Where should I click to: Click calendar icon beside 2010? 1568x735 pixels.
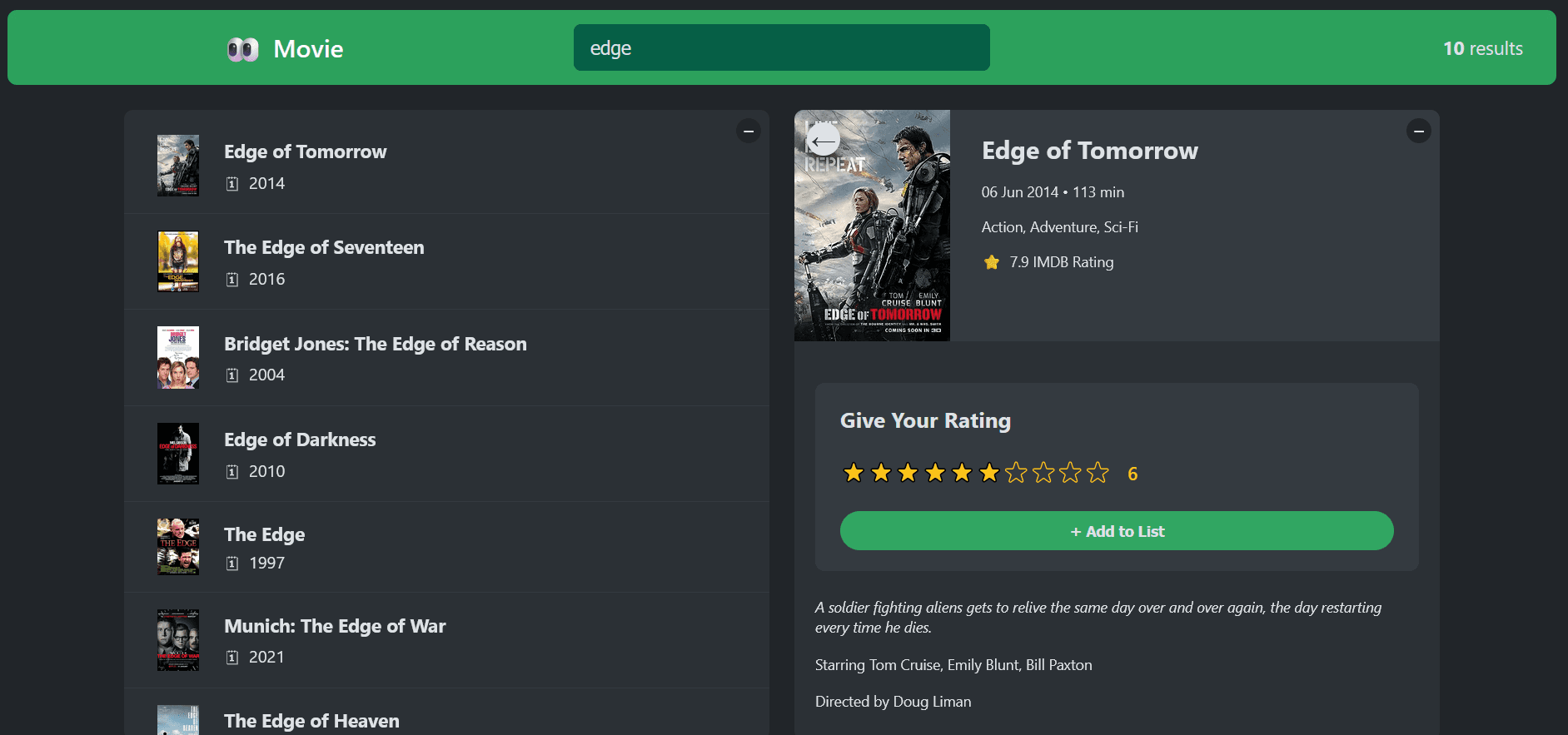pyautogui.click(x=232, y=472)
